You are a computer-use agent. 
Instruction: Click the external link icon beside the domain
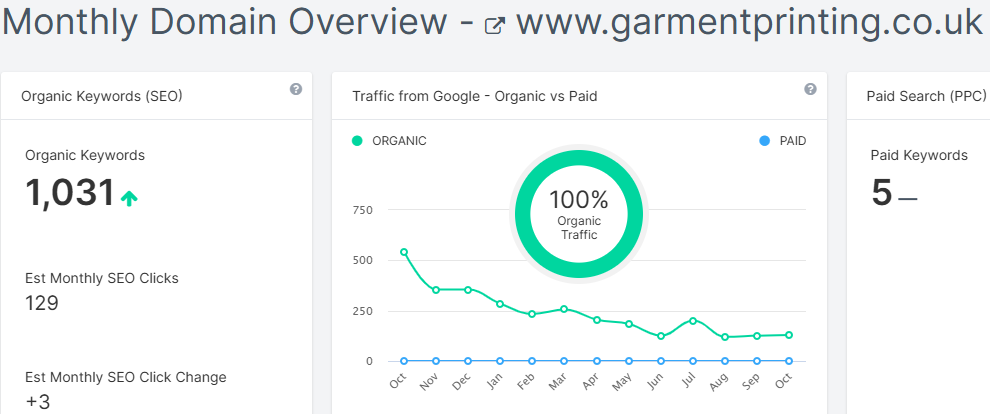(494, 27)
